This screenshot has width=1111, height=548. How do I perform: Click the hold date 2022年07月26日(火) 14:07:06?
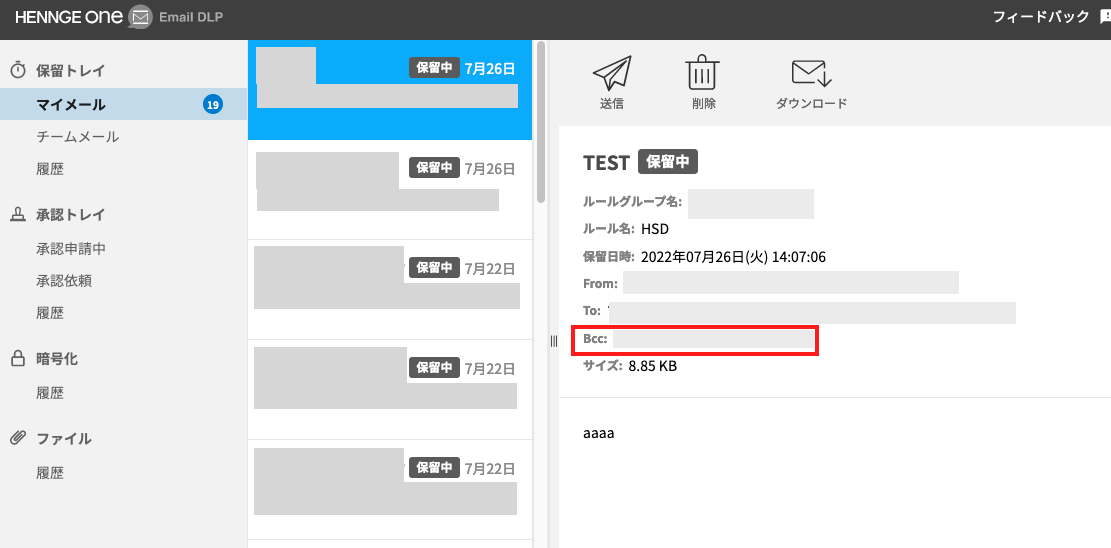pos(733,257)
